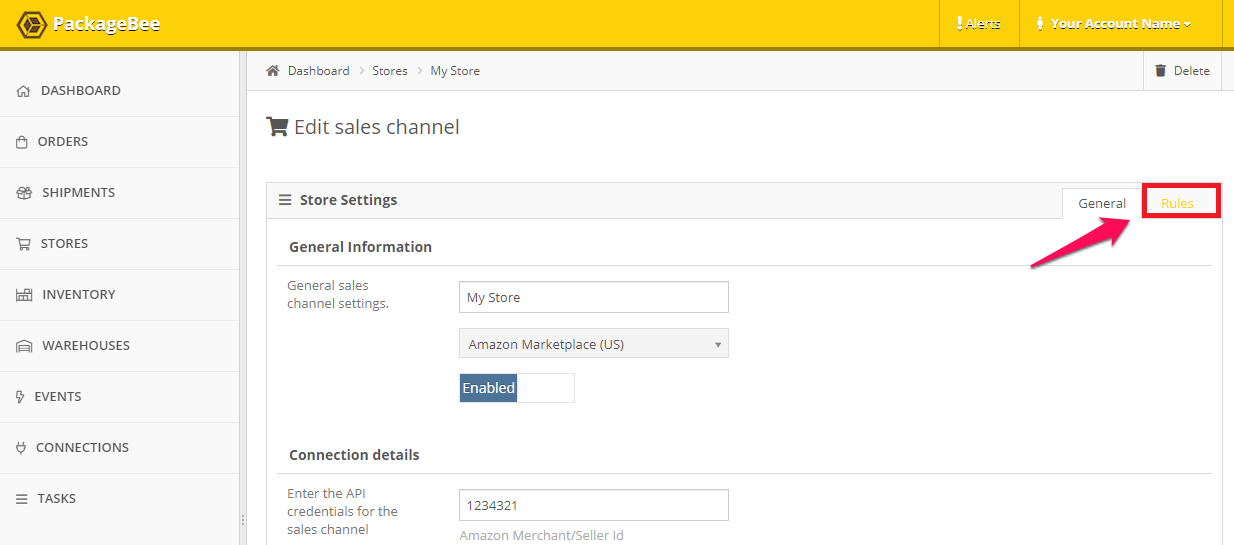Go to Orders in the sidebar

(x=120, y=142)
